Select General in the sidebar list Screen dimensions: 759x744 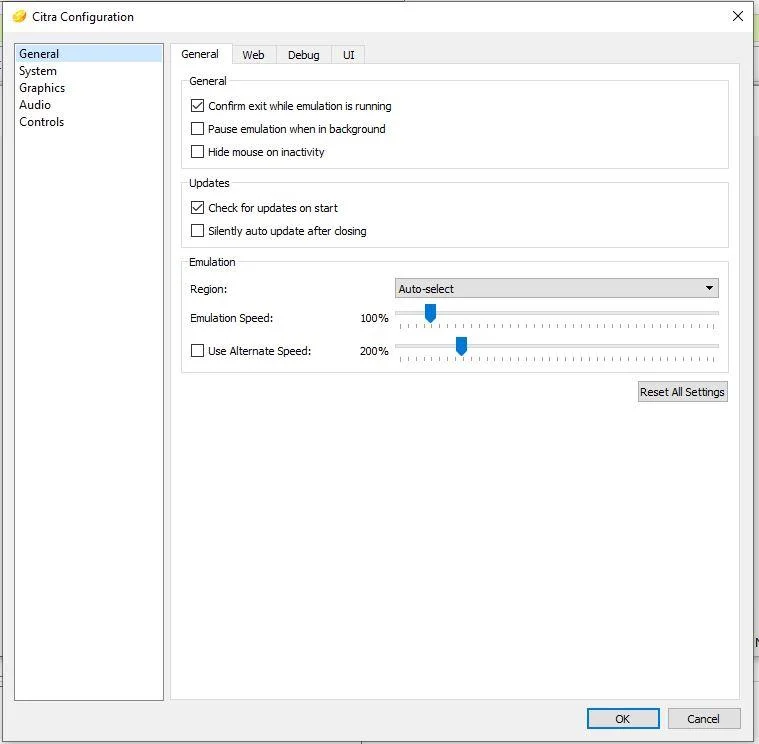89,54
